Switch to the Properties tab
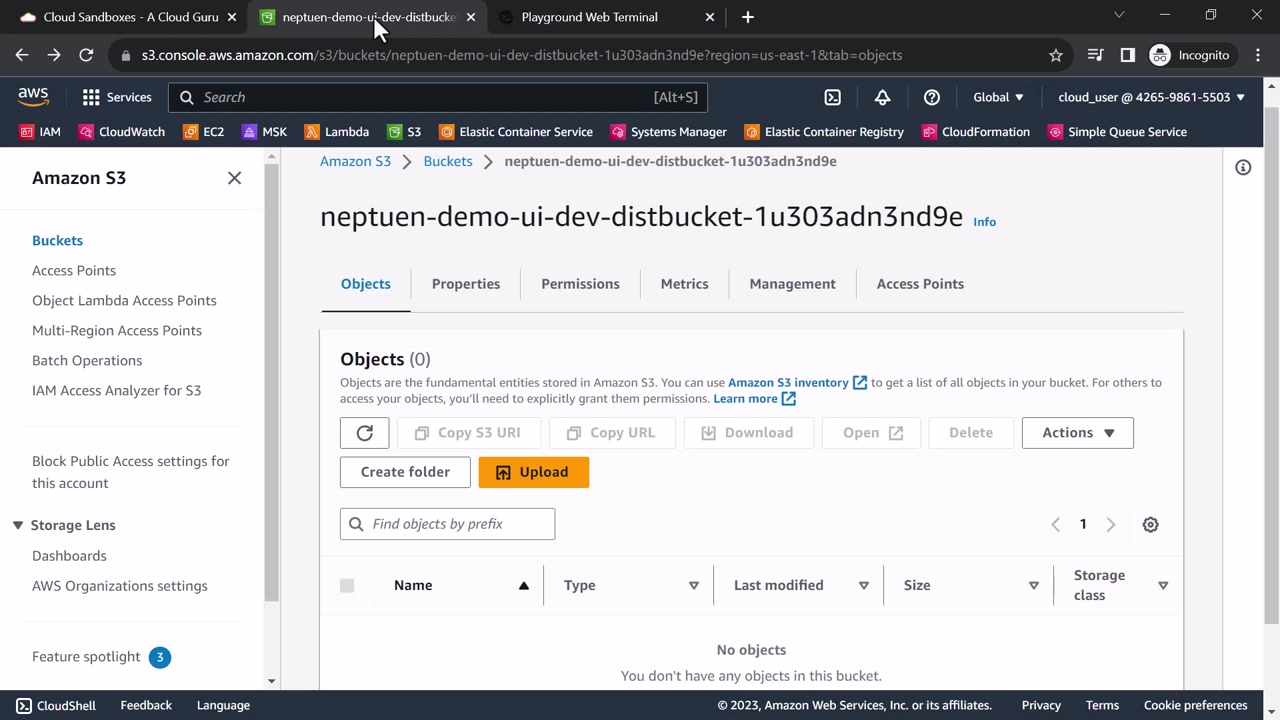 pos(465,284)
